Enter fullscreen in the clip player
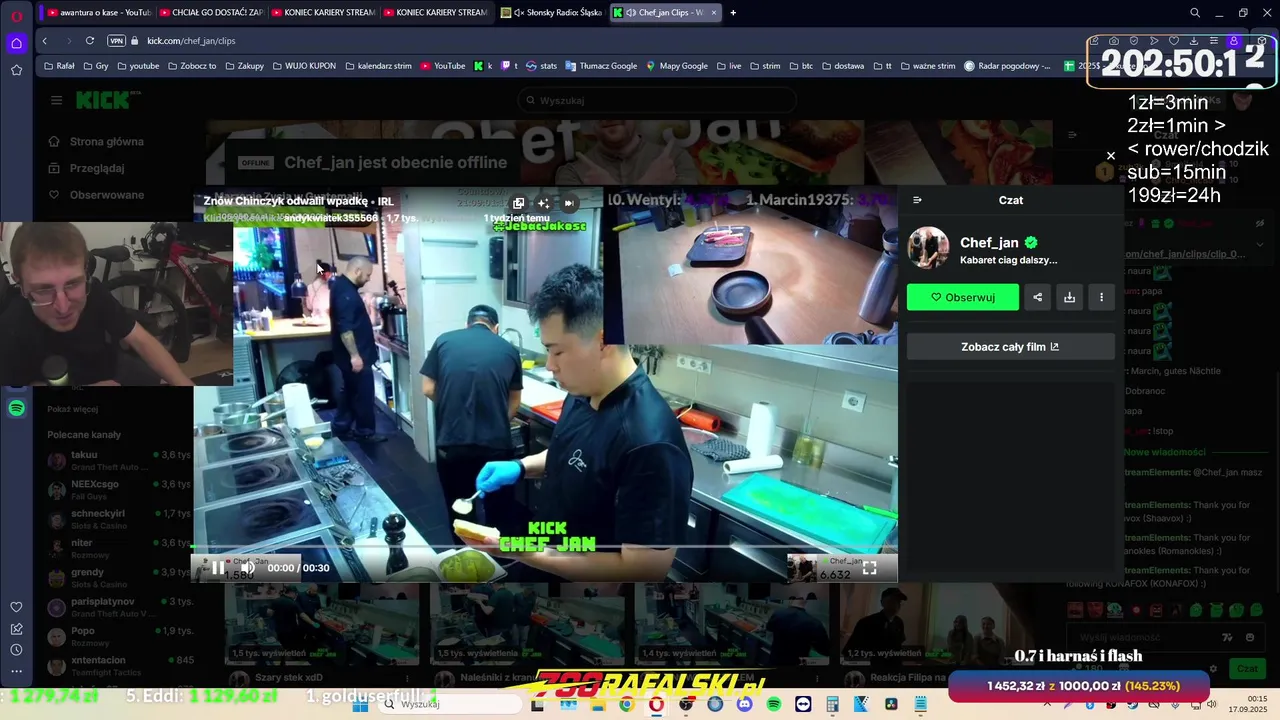This screenshot has width=1280, height=720. [870, 568]
